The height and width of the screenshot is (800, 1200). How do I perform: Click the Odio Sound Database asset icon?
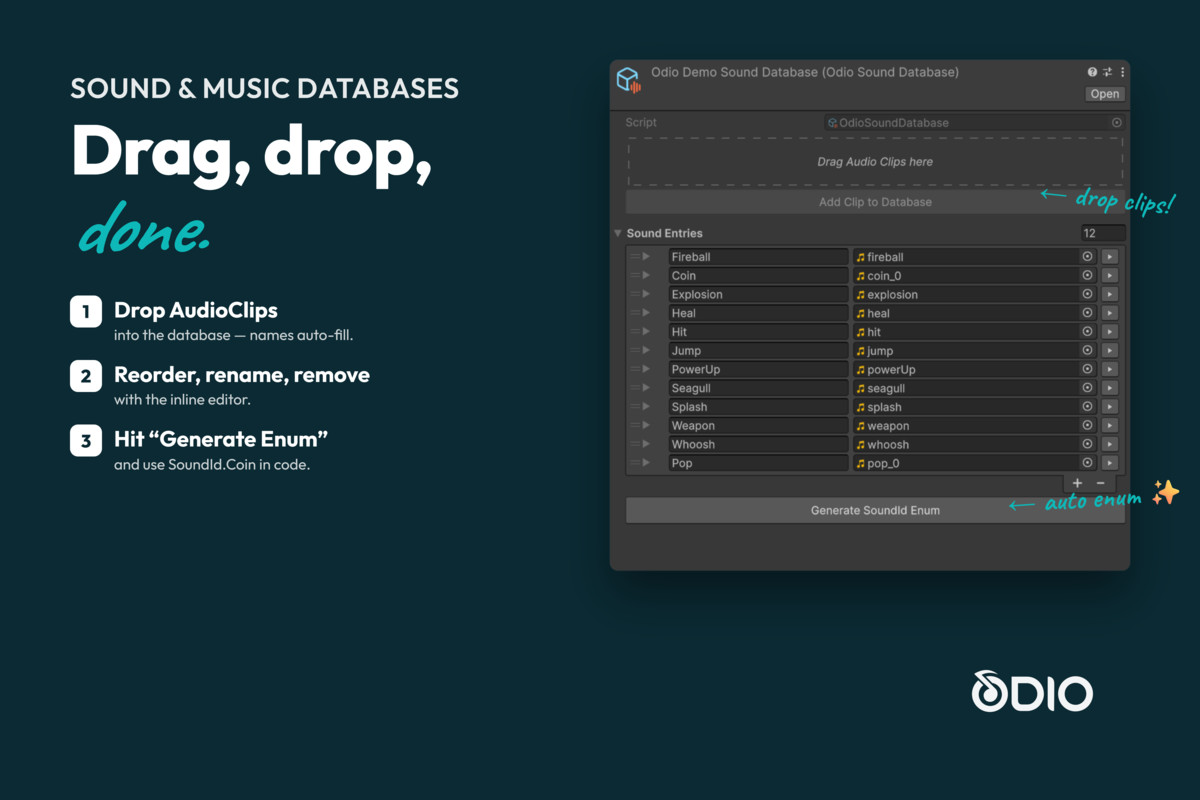pos(628,80)
